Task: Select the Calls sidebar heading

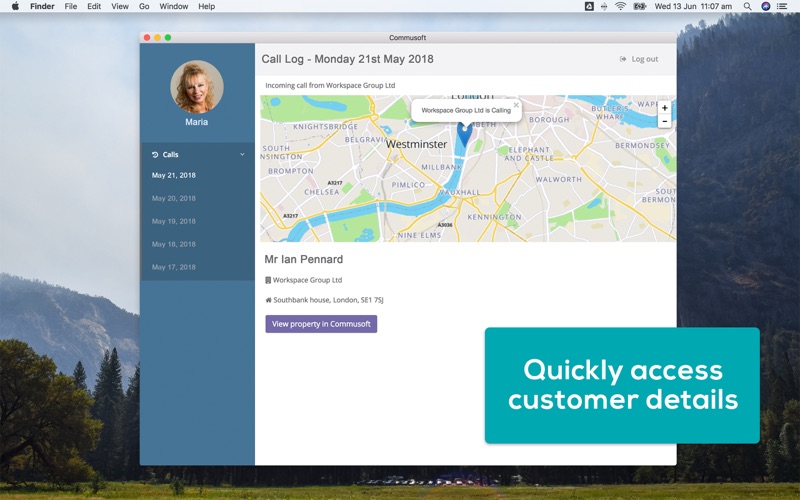Action: 170,155
